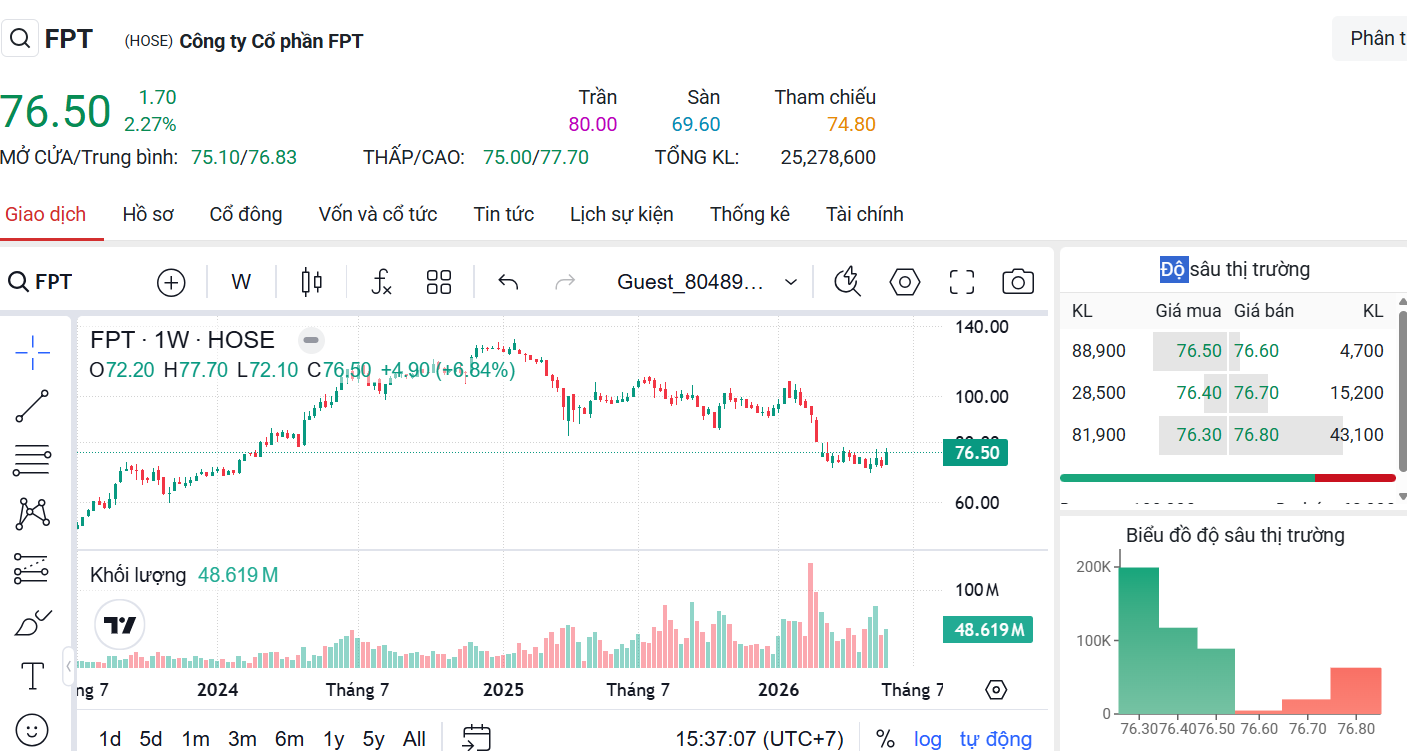Set the chart range to 1m
1407x751 pixels.
(196, 739)
